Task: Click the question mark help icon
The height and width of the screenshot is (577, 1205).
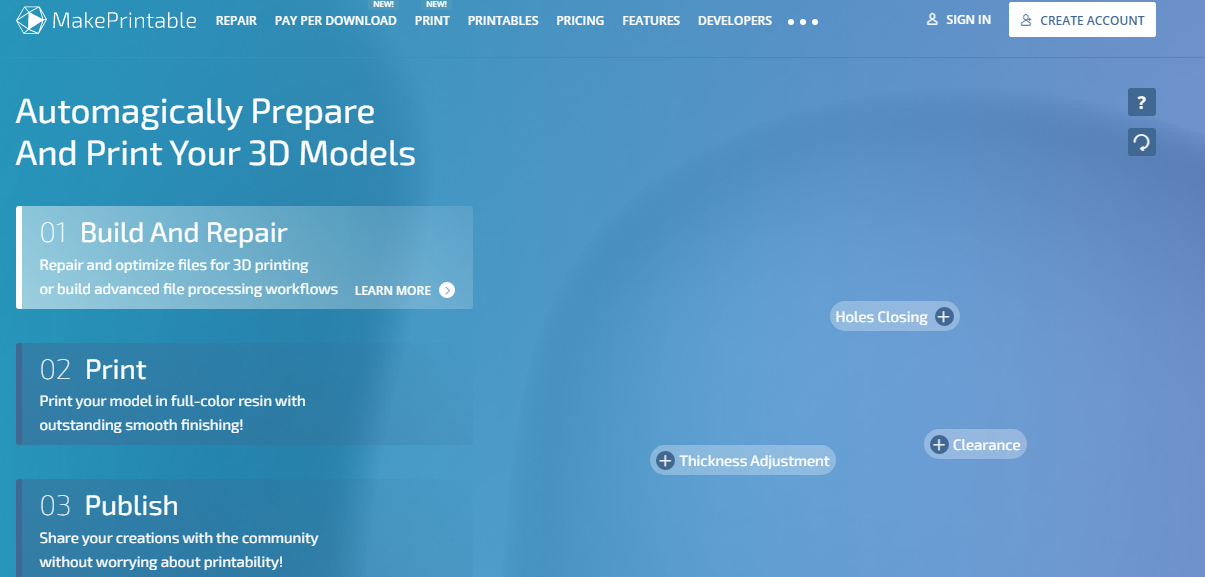Action: [x=1141, y=102]
